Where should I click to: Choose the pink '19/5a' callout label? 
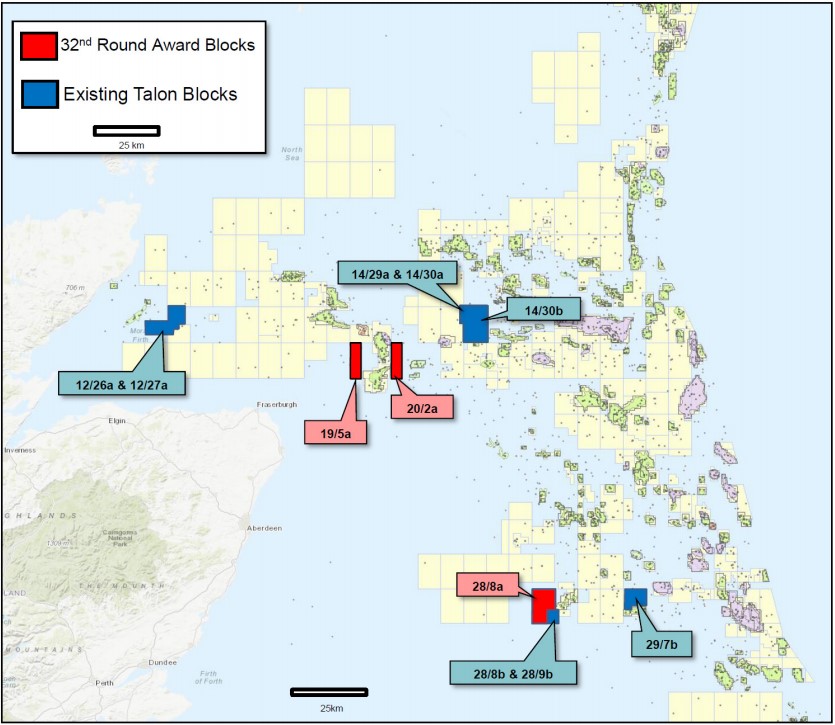pos(337,431)
